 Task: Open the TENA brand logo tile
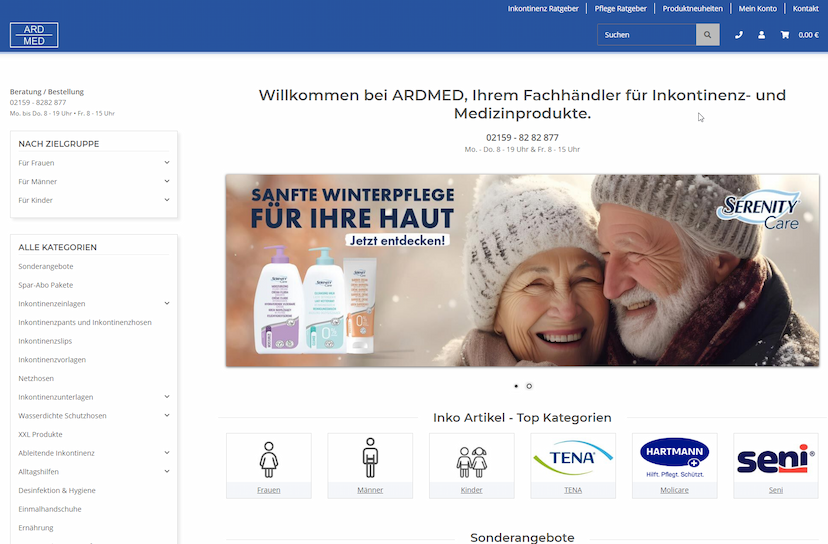click(573, 458)
